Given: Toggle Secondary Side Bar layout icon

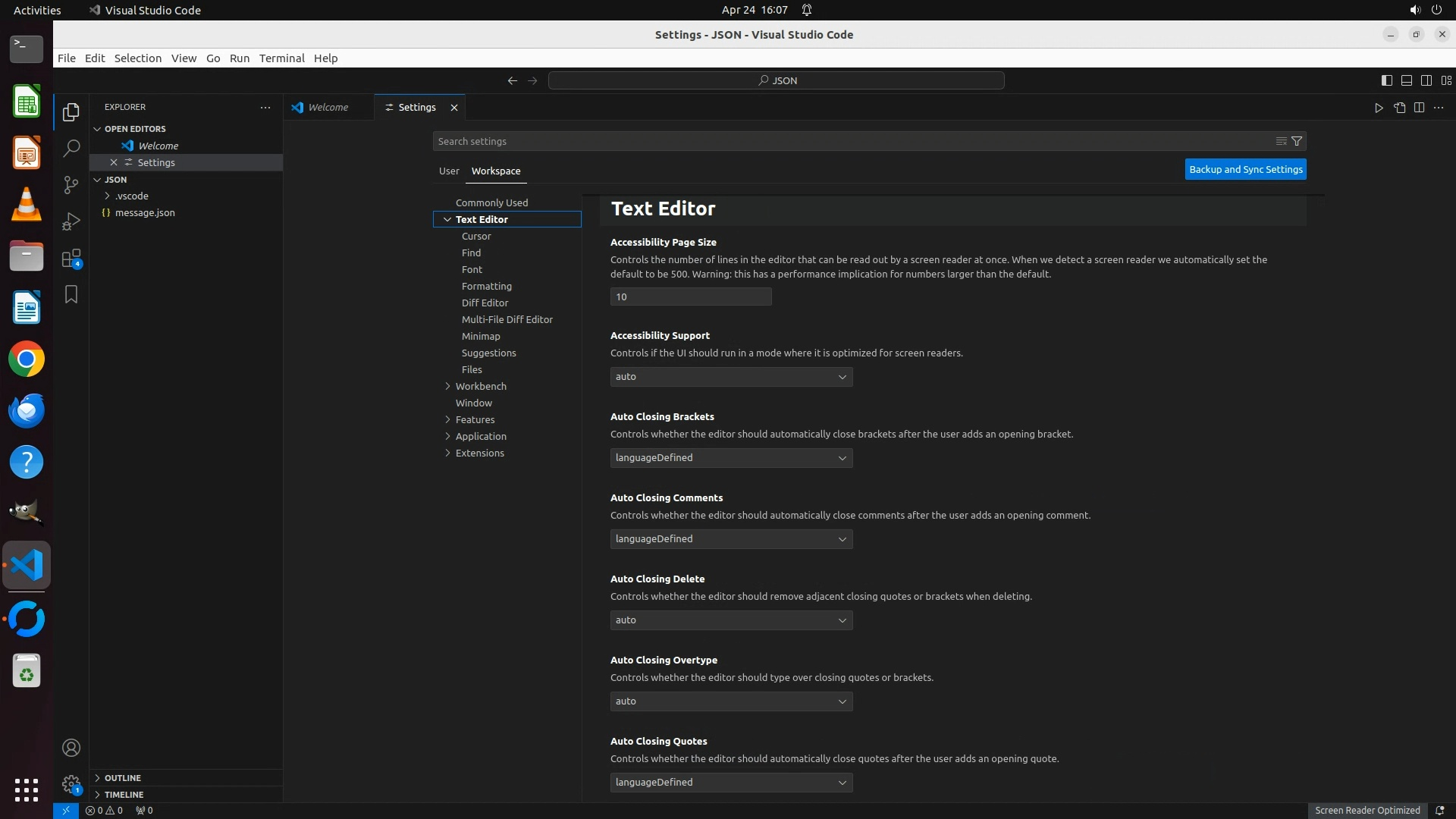Looking at the screenshot, I should [1426, 80].
